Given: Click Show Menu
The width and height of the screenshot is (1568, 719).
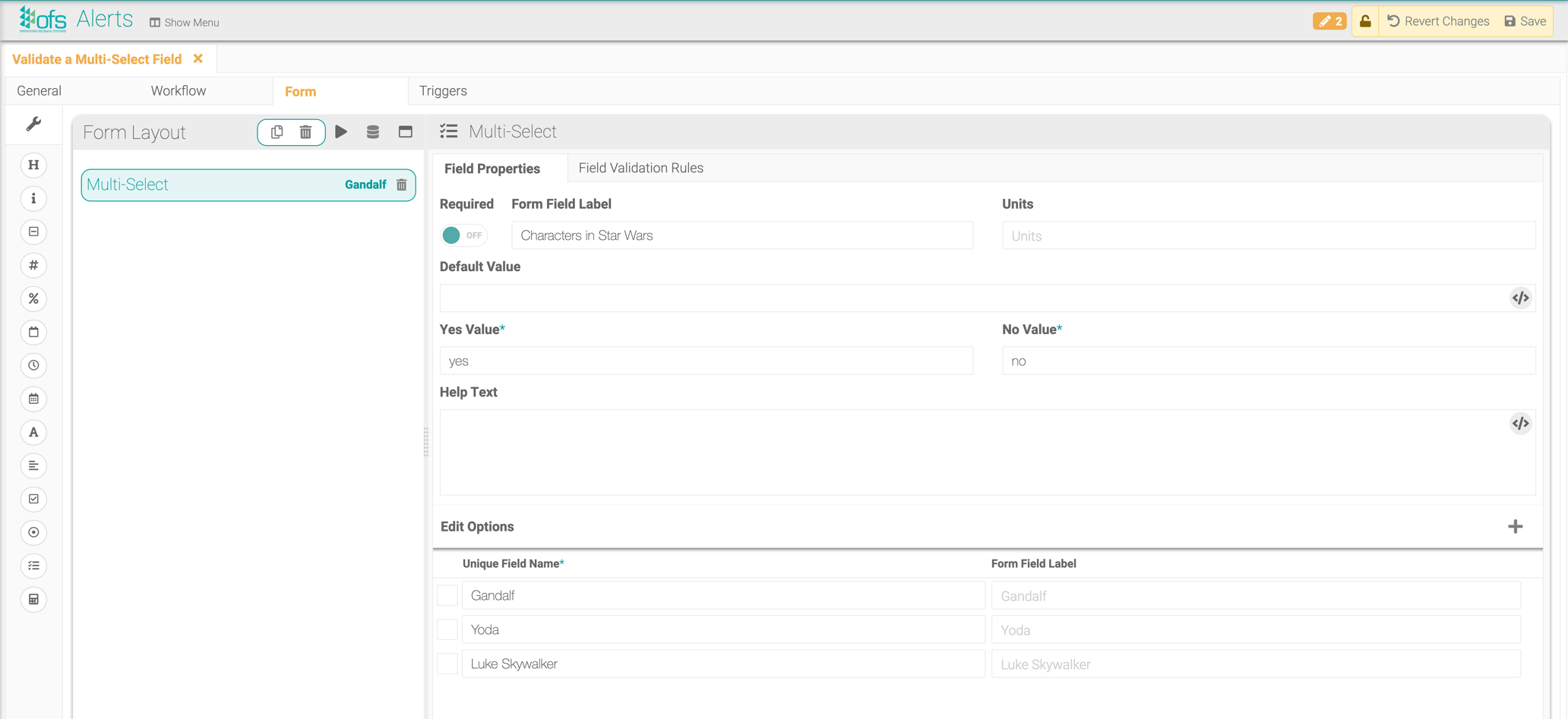Looking at the screenshot, I should coord(185,22).
